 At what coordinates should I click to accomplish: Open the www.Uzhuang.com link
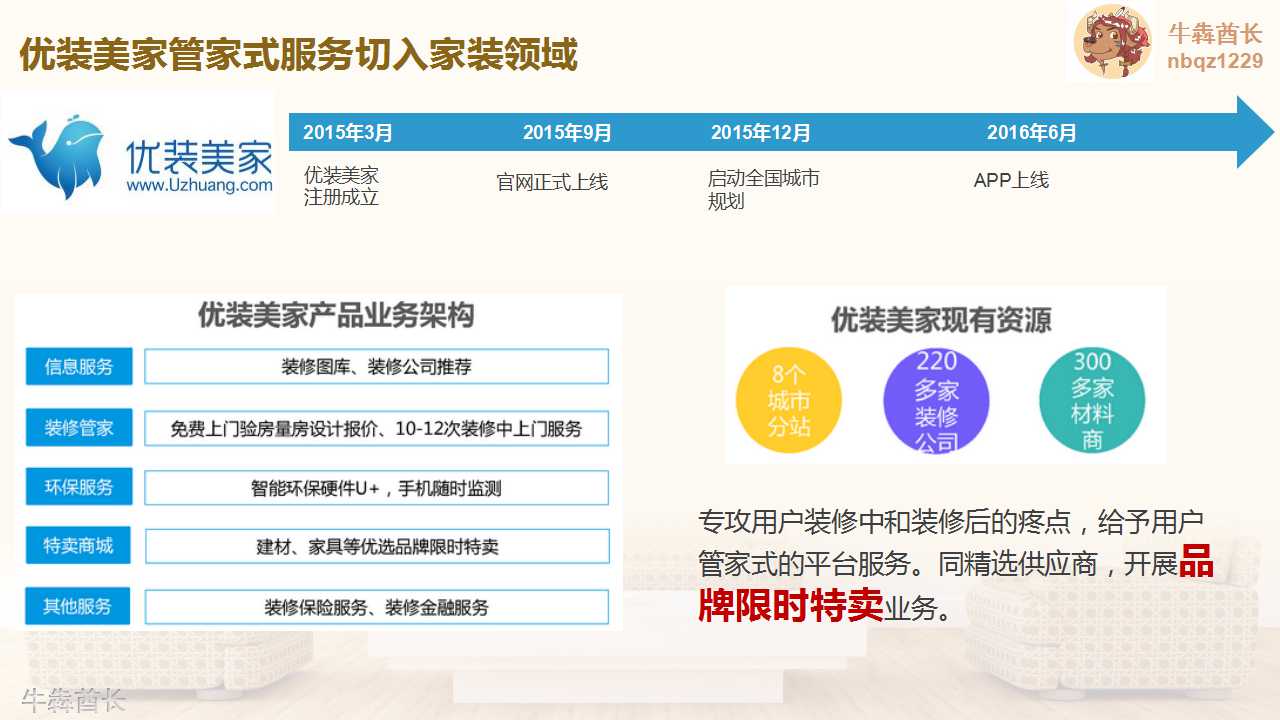(x=199, y=185)
